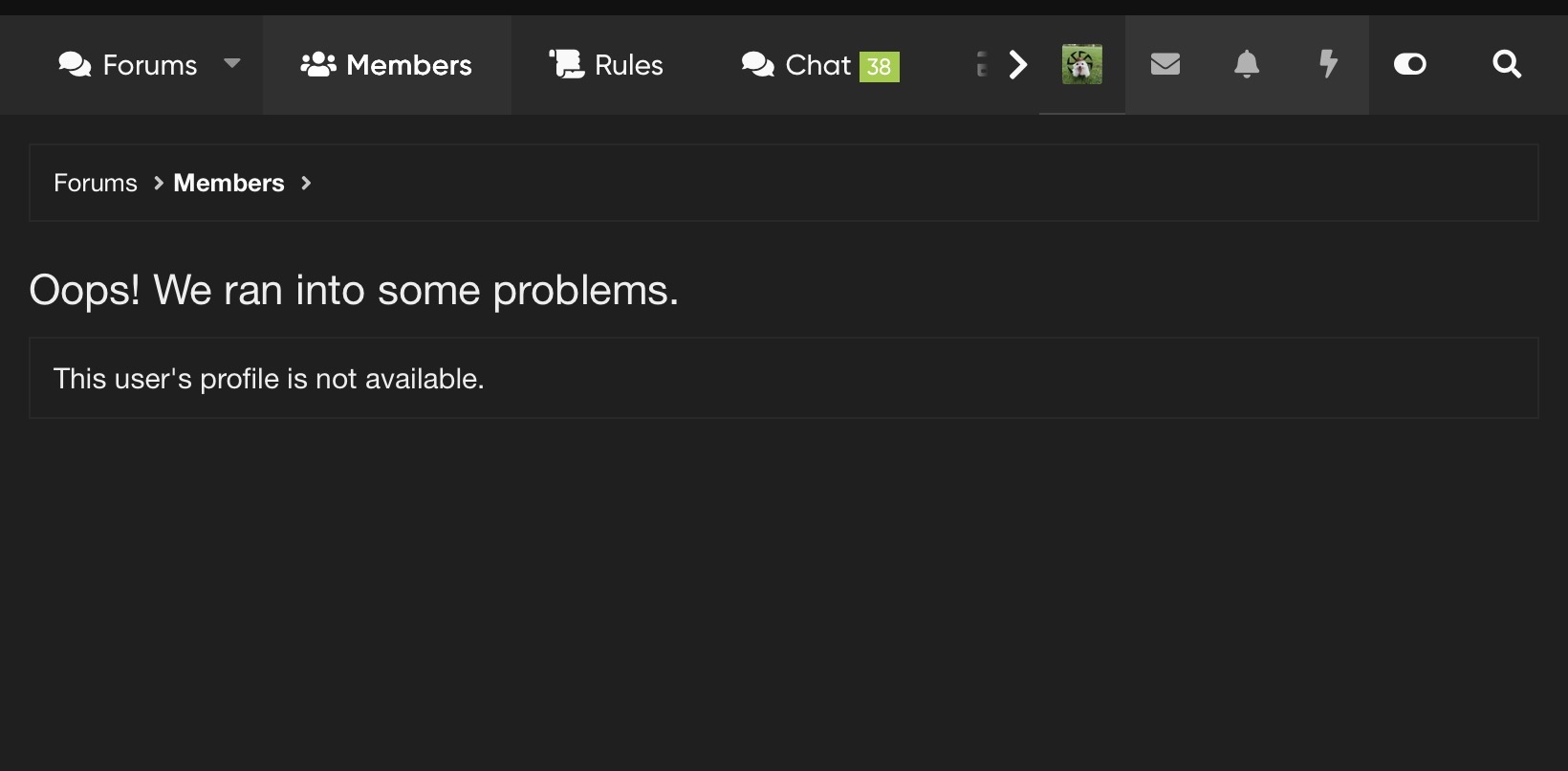Screen dimensions: 1568x771
Task: Go to Forums via breadcrumb link
Action: point(96,183)
